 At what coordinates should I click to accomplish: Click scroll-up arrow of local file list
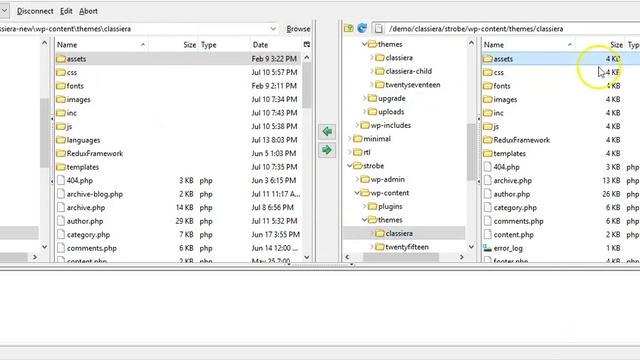[307, 58]
